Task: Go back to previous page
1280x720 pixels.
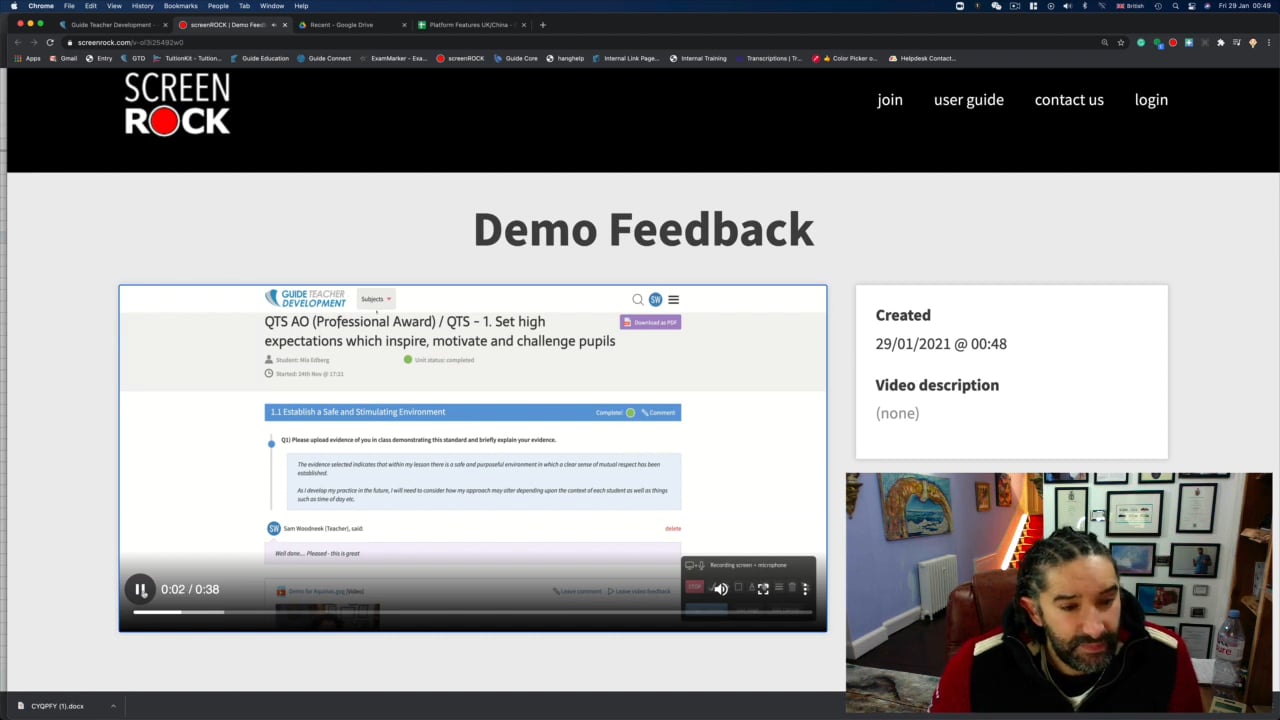Action: point(17,42)
